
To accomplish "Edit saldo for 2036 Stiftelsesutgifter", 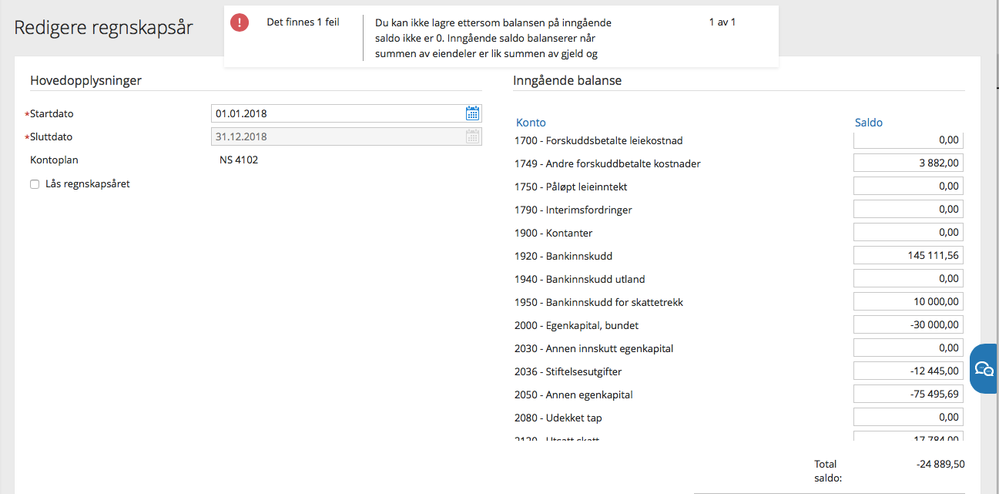I will click(x=908, y=371).
